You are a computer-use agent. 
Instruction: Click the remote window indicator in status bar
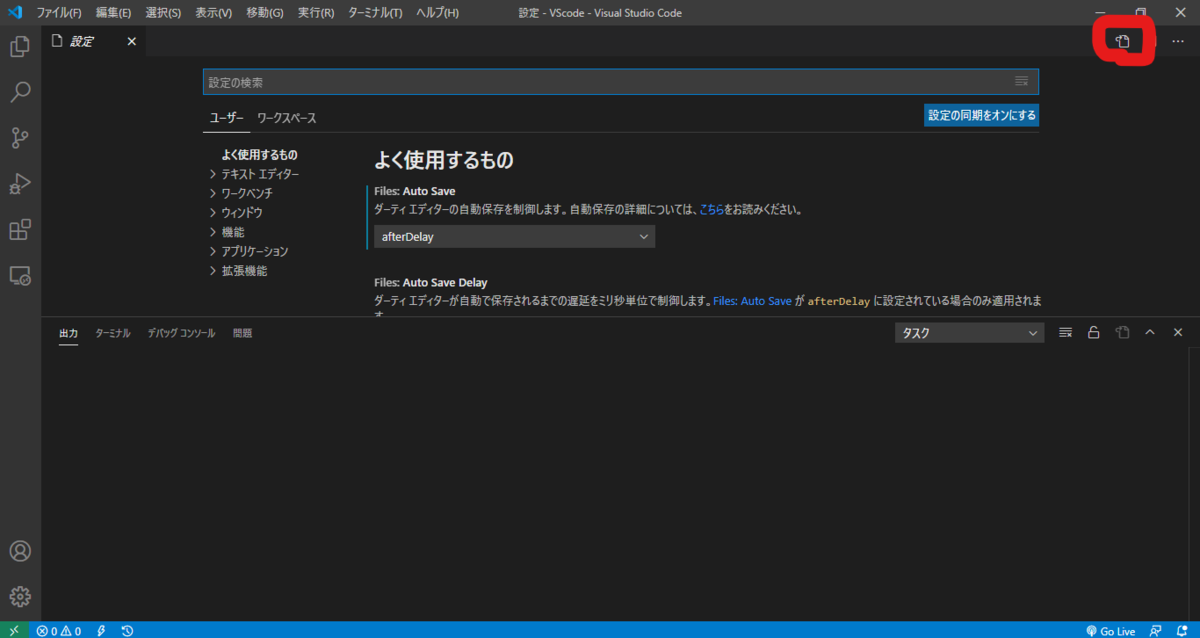(x=15, y=630)
